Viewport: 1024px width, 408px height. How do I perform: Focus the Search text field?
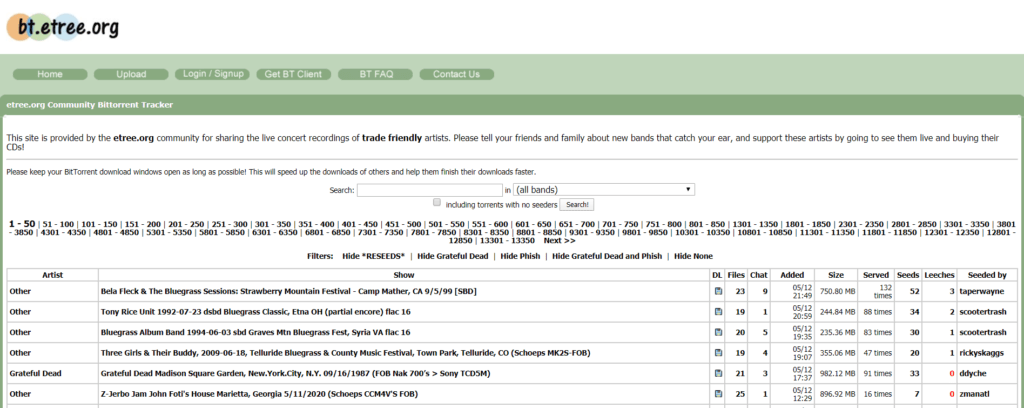click(429, 190)
